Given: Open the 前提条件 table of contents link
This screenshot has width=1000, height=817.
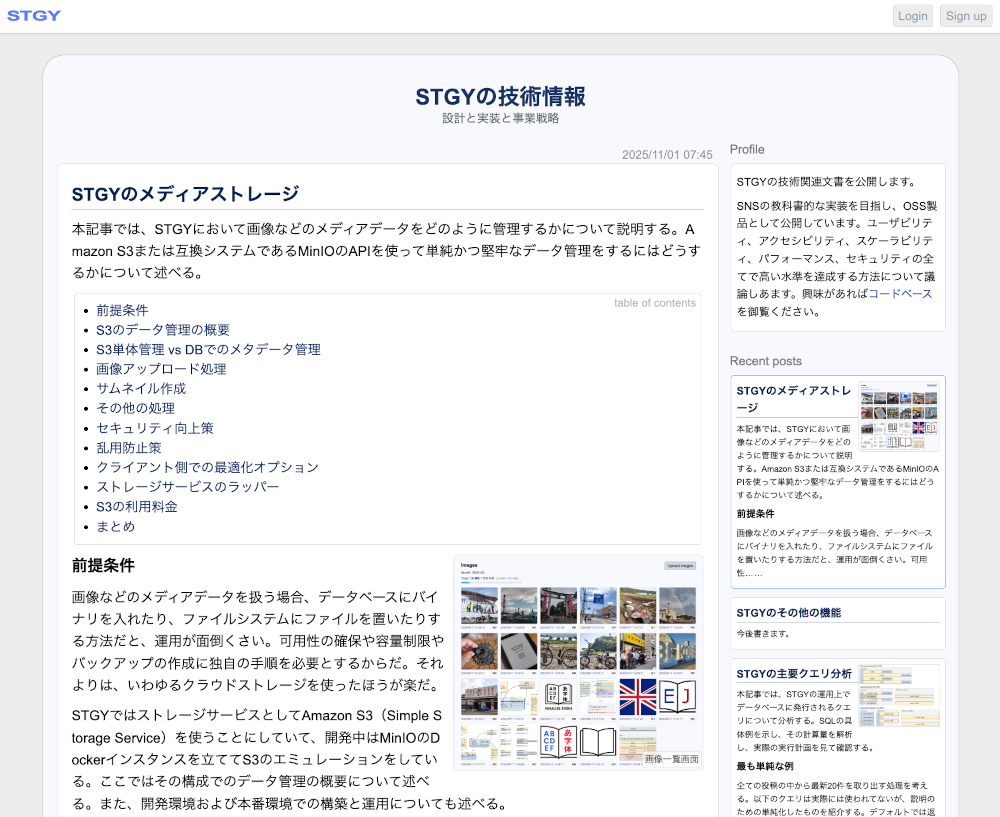Looking at the screenshot, I should click(x=122, y=310).
